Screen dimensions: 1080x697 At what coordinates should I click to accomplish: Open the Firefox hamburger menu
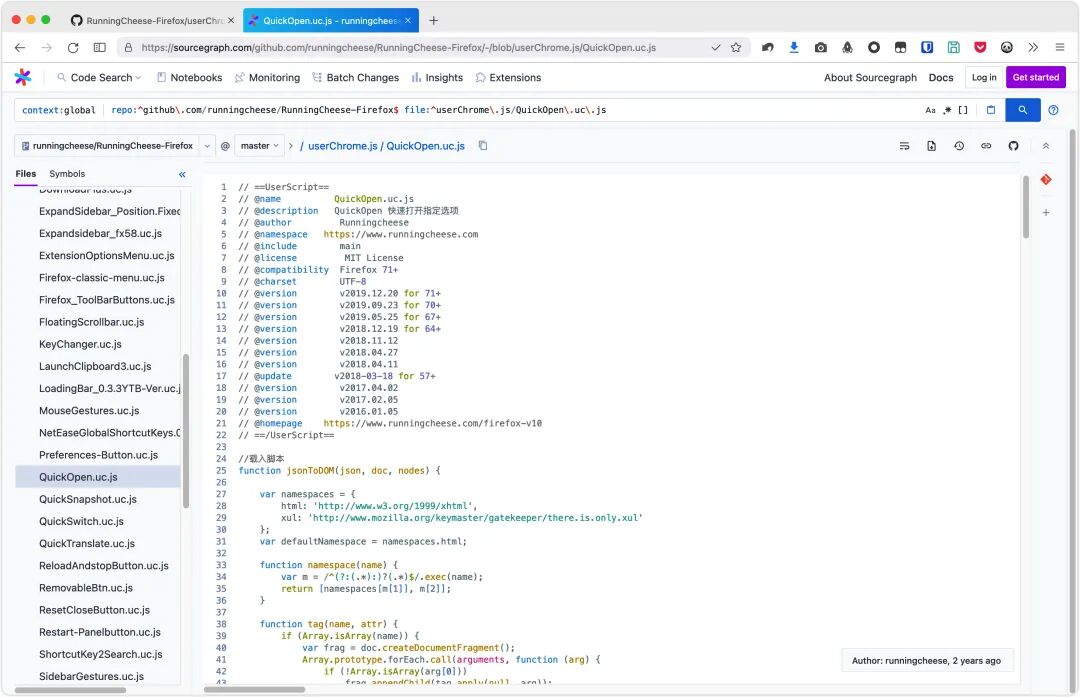[1060, 48]
